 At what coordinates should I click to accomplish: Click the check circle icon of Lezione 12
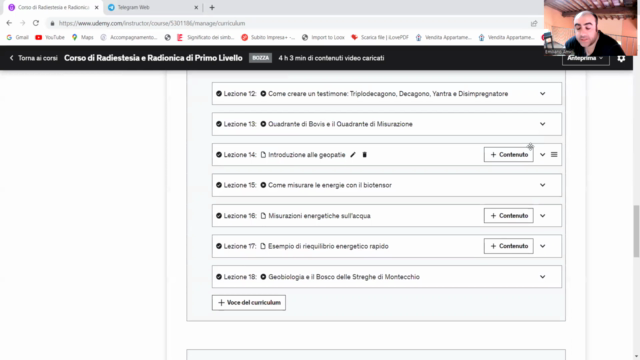[x=219, y=94]
